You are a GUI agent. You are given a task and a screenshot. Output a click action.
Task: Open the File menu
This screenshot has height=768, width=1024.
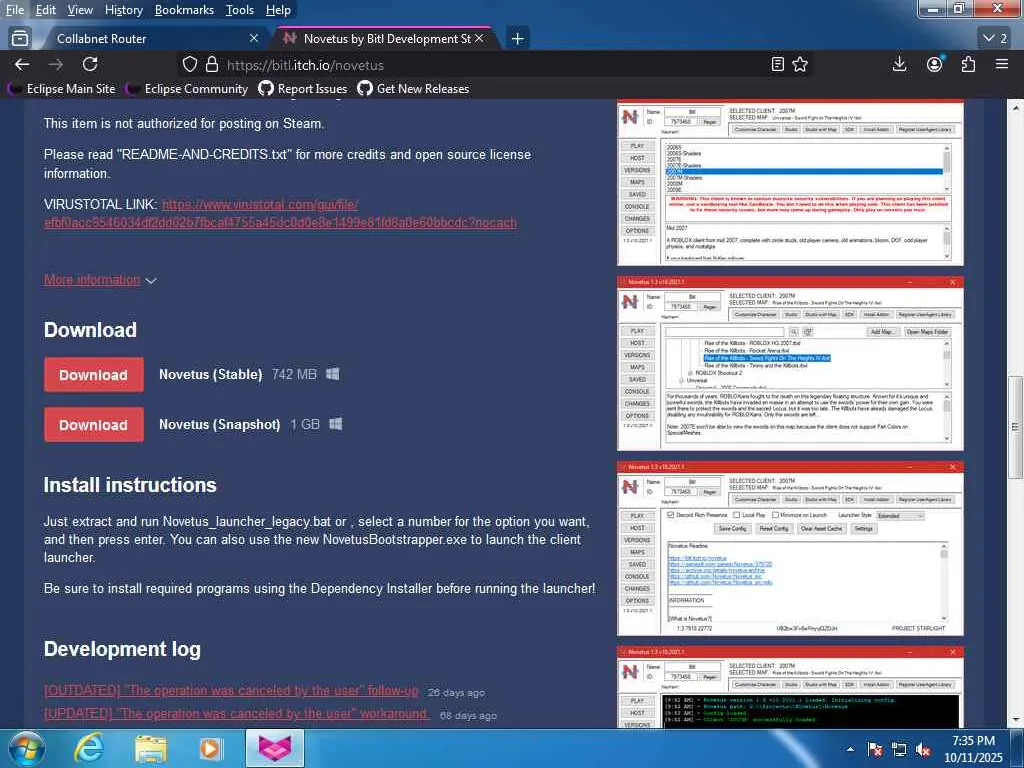[x=14, y=10]
